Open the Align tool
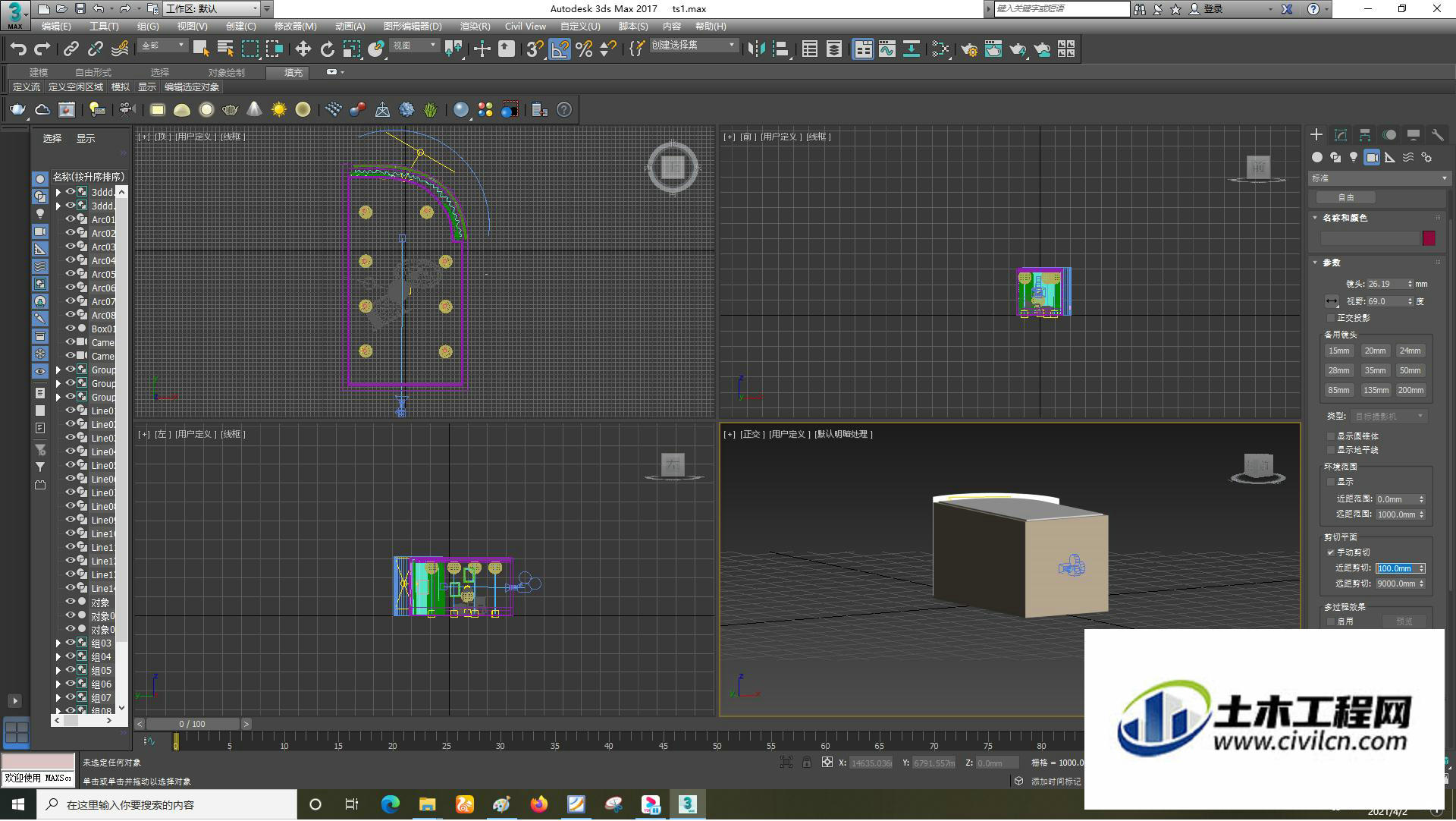 [780, 49]
